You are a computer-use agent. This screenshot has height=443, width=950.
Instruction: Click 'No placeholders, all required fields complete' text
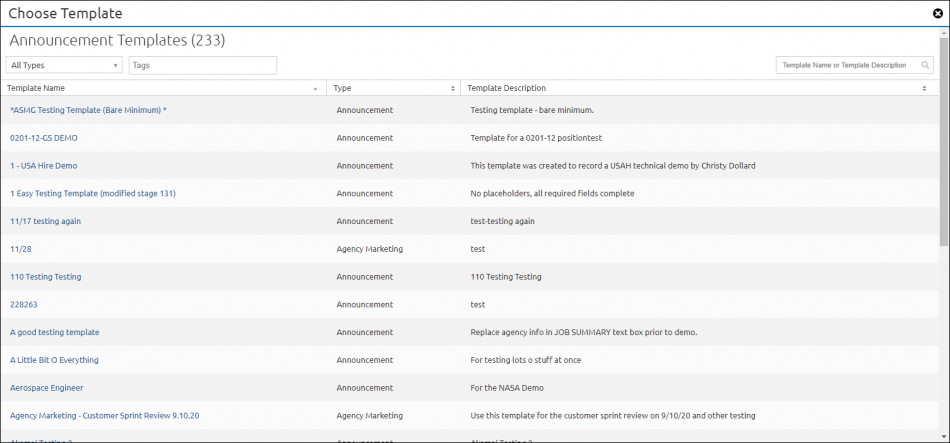click(552, 193)
